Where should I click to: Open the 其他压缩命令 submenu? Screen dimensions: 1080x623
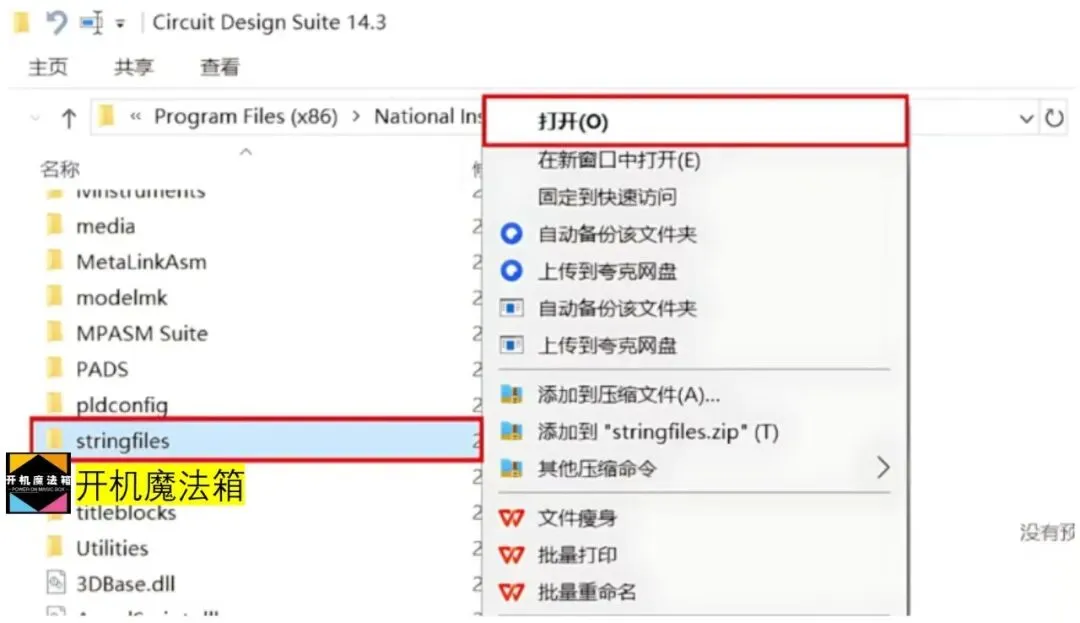pos(695,469)
